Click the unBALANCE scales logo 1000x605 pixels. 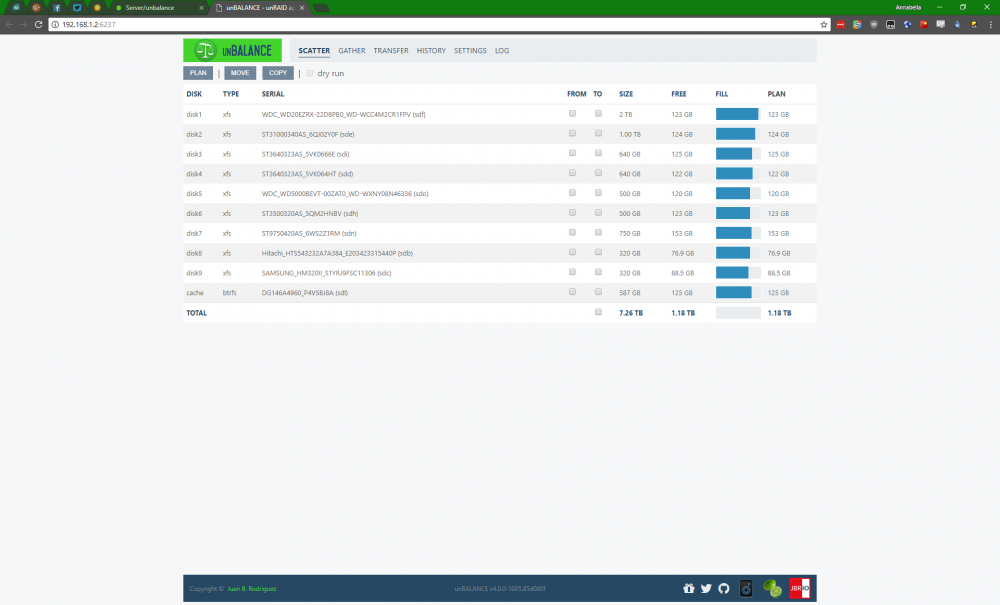pos(232,50)
